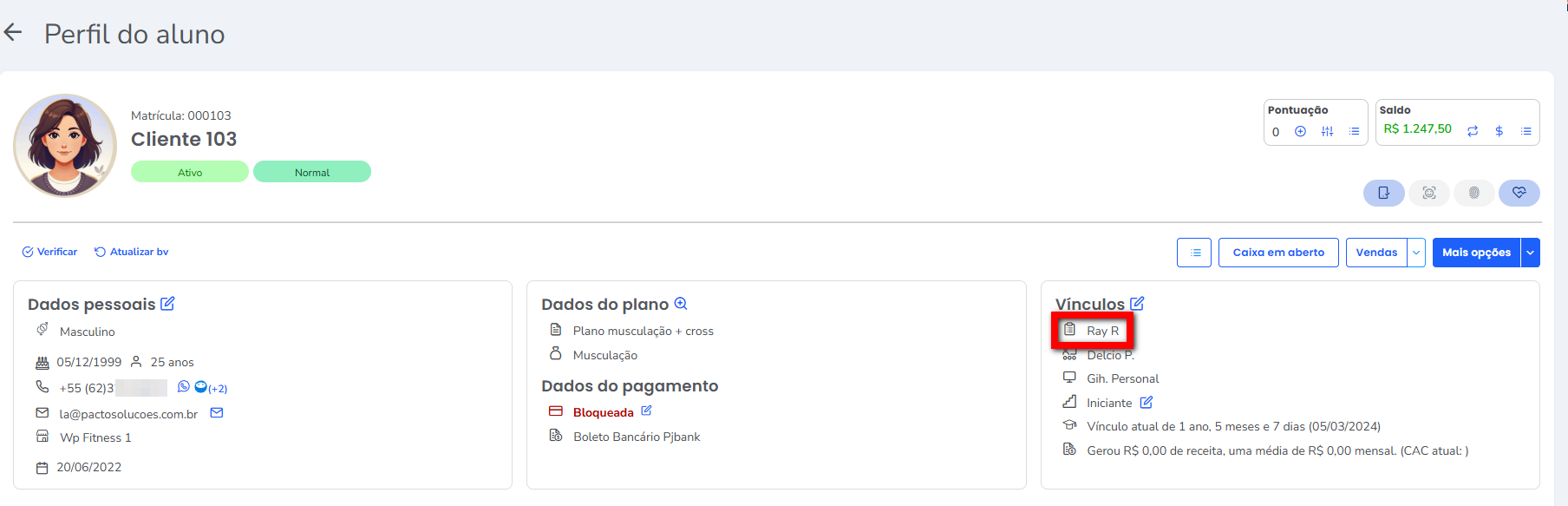
Task: Toggle the fingerprint biometrics button
Action: click(x=1473, y=193)
